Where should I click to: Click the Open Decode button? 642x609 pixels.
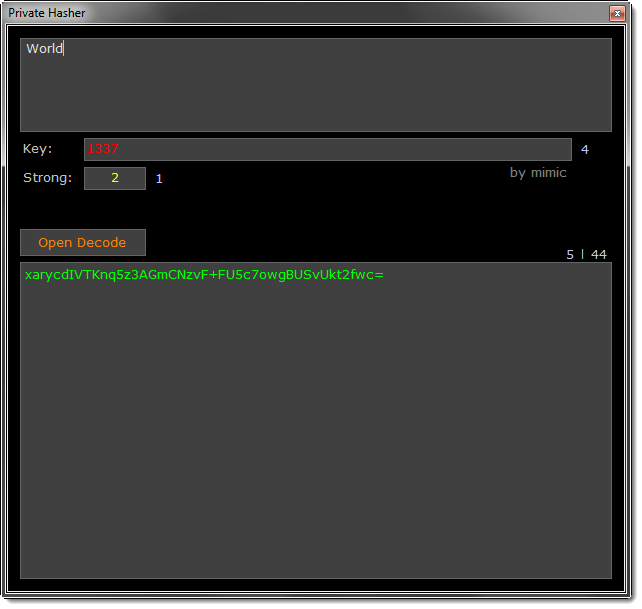82,243
